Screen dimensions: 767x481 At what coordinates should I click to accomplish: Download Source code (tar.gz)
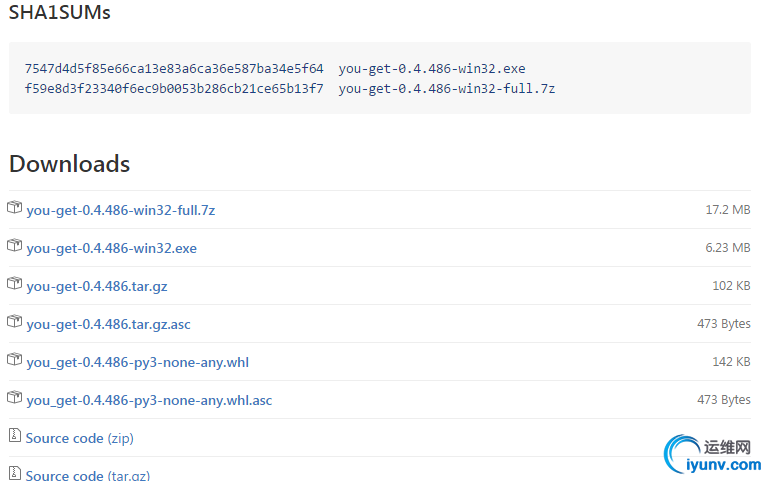click(87, 475)
